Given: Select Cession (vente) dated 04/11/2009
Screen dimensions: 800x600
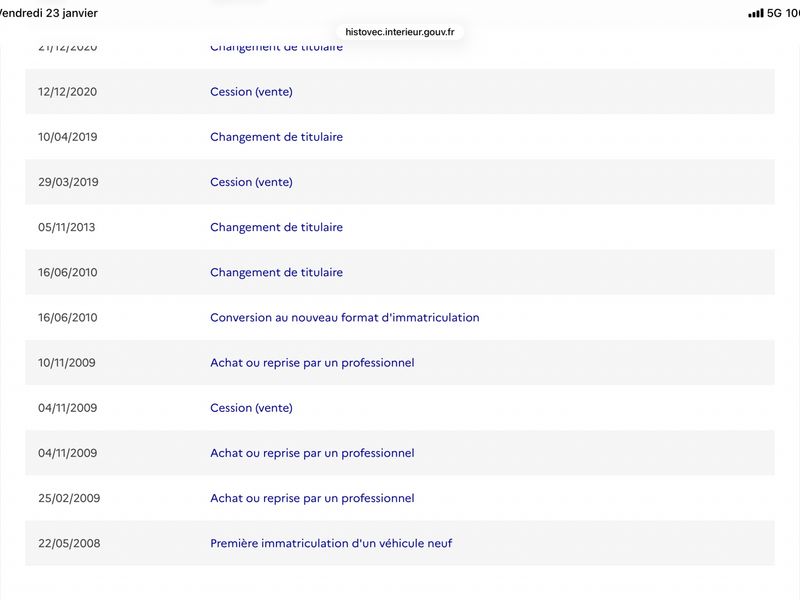Looking at the screenshot, I should (x=251, y=408).
